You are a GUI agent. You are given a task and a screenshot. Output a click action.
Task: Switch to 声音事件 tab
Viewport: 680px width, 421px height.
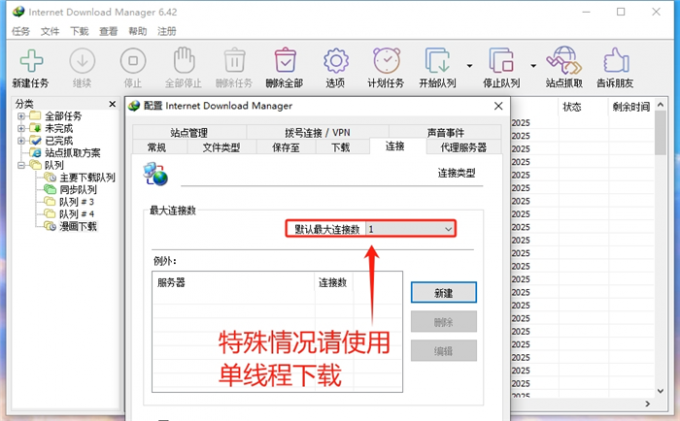tap(445, 132)
